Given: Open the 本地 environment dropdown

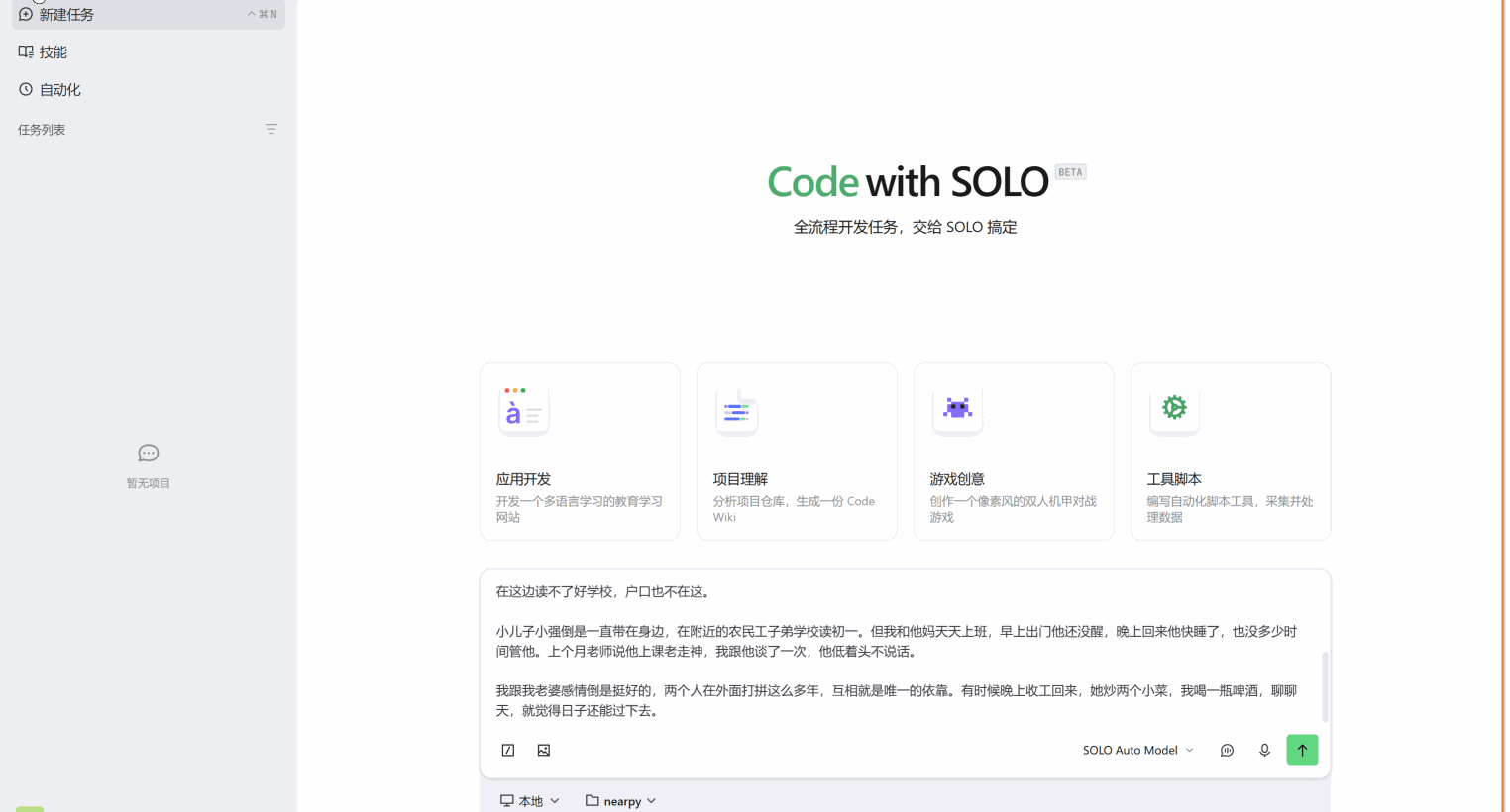Looking at the screenshot, I should [x=530, y=800].
